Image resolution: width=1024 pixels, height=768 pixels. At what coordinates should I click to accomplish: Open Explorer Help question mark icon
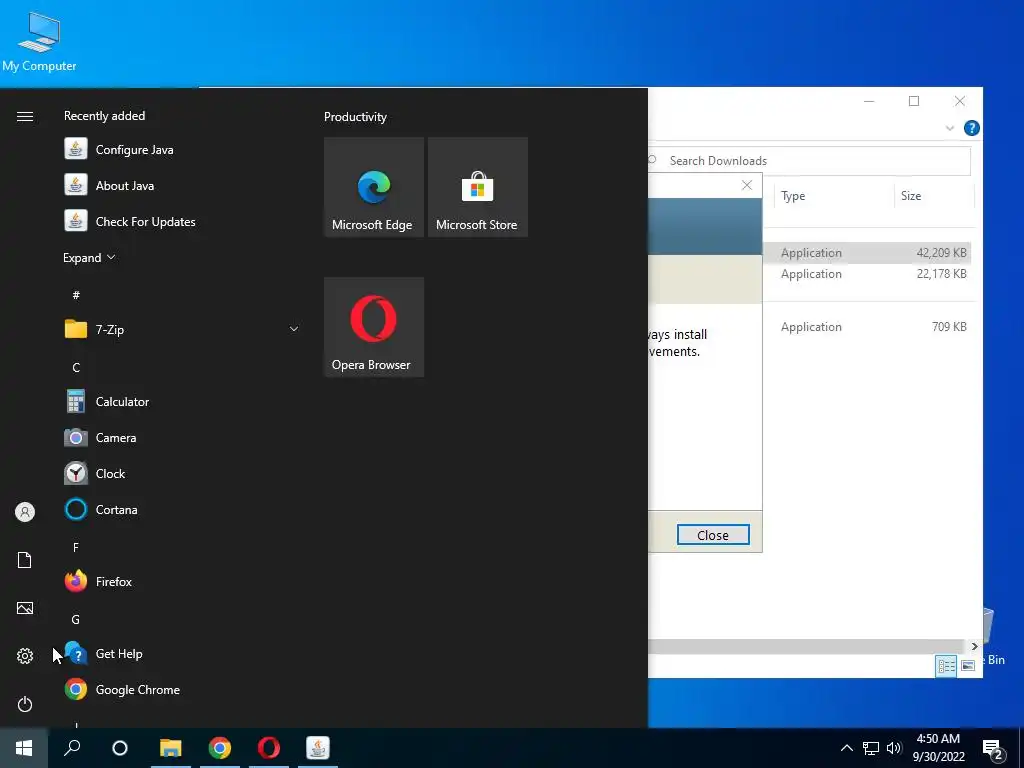pyautogui.click(x=972, y=128)
